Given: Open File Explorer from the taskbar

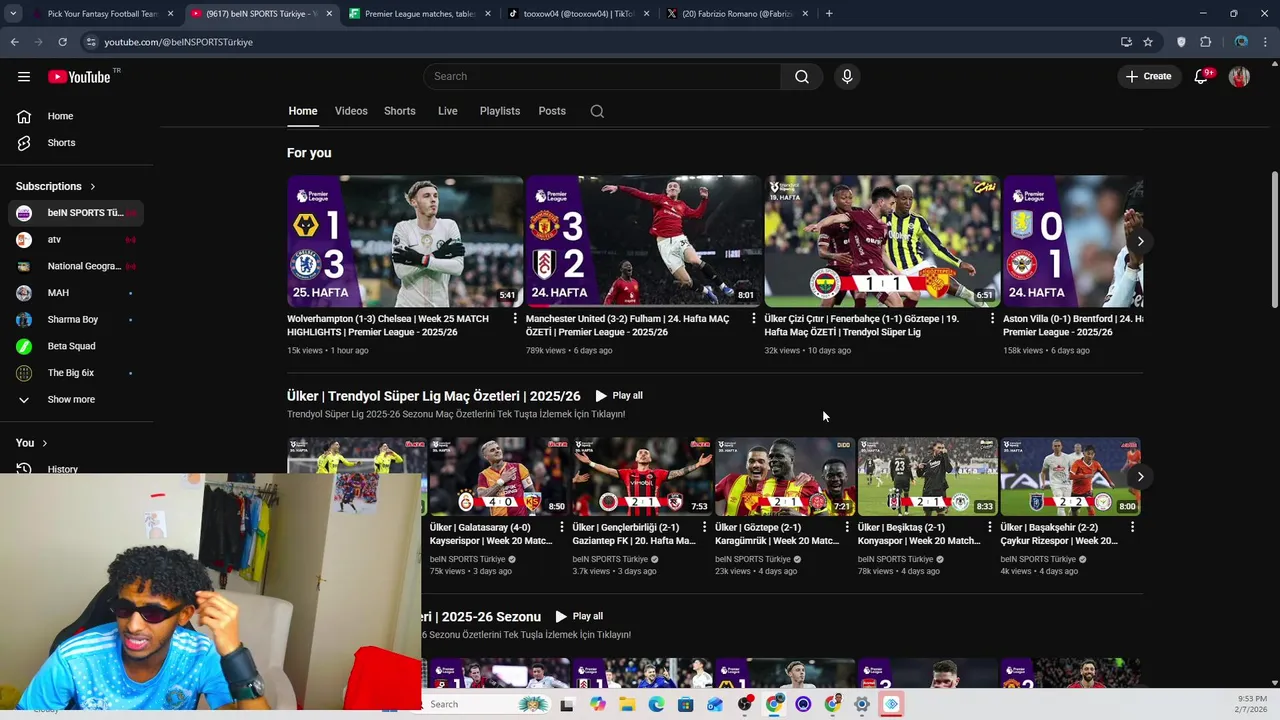Looking at the screenshot, I should pyautogui.click(x=627, y=704).
